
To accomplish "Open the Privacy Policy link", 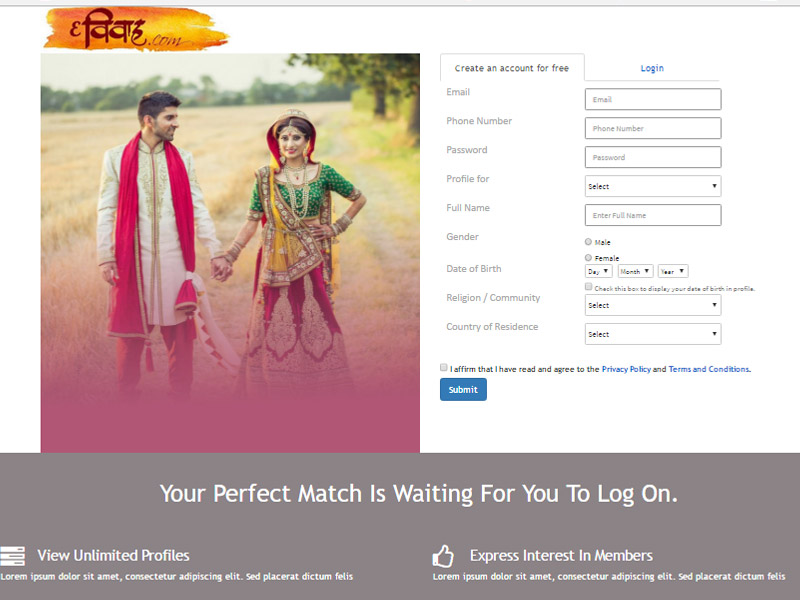I will tap(626, 369).
